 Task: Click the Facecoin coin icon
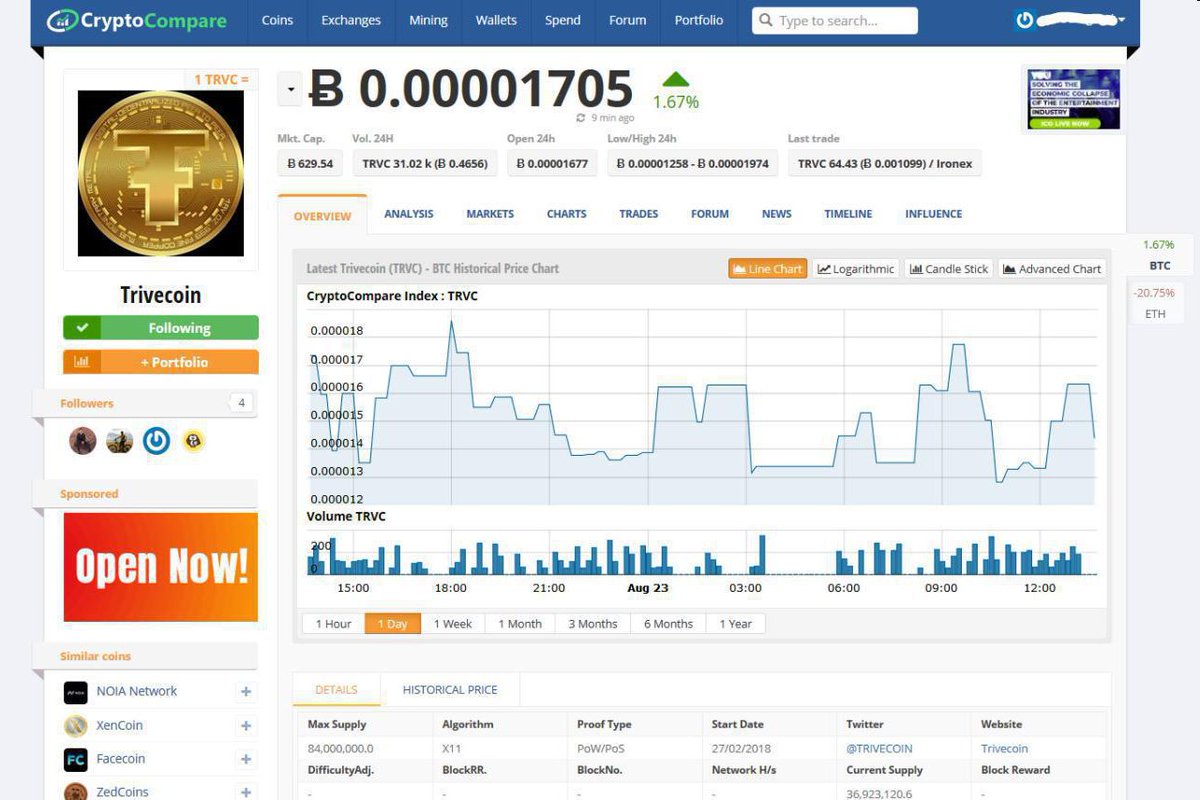(76, 759)
